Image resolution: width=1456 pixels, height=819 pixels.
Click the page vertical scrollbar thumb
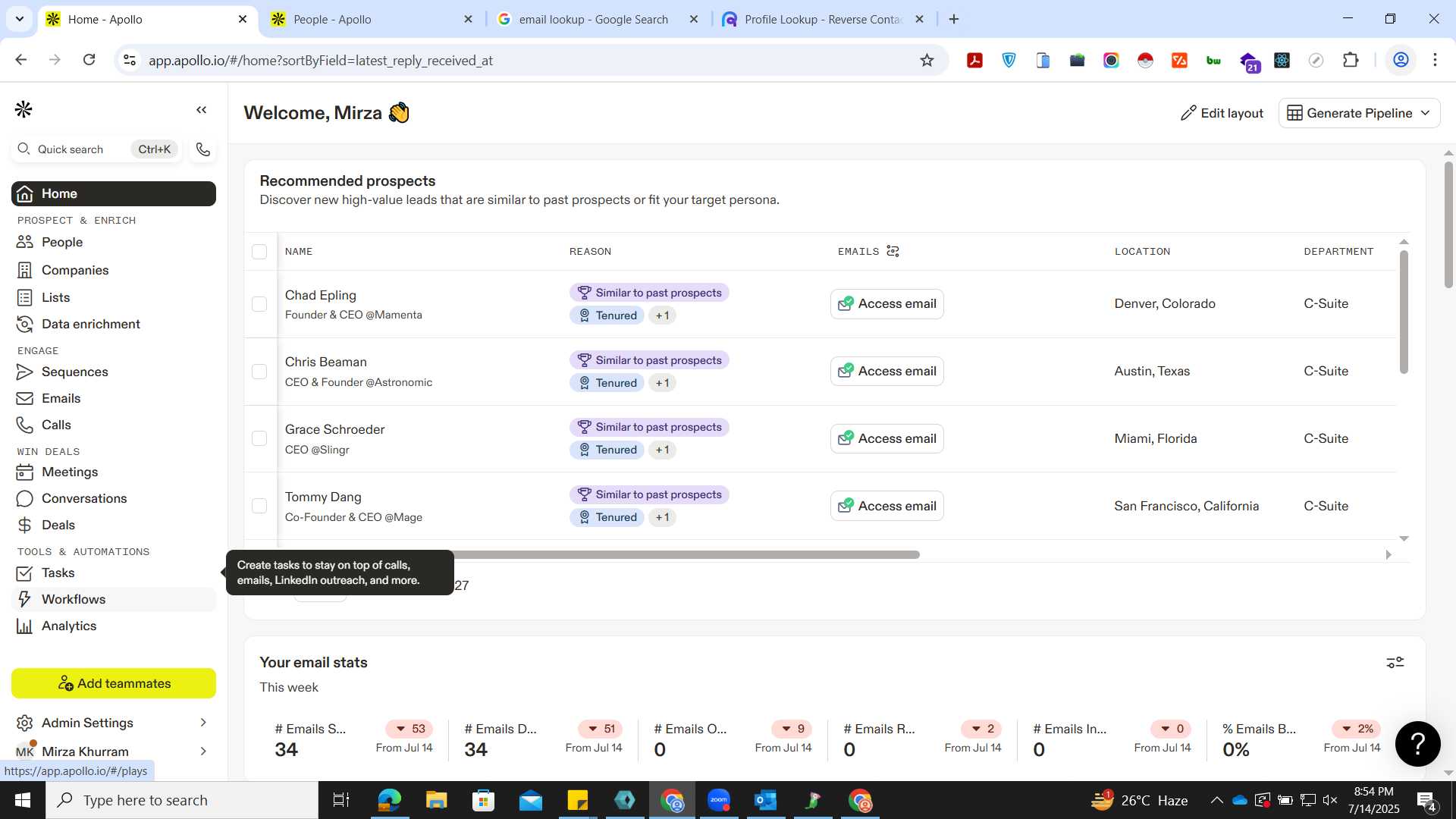[1448, 224]
